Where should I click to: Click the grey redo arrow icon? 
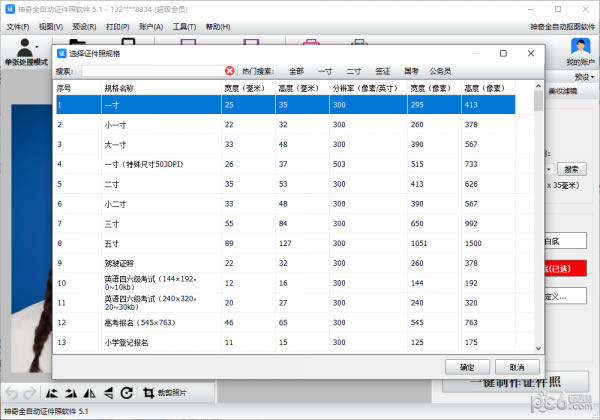(x=29, y=393)
